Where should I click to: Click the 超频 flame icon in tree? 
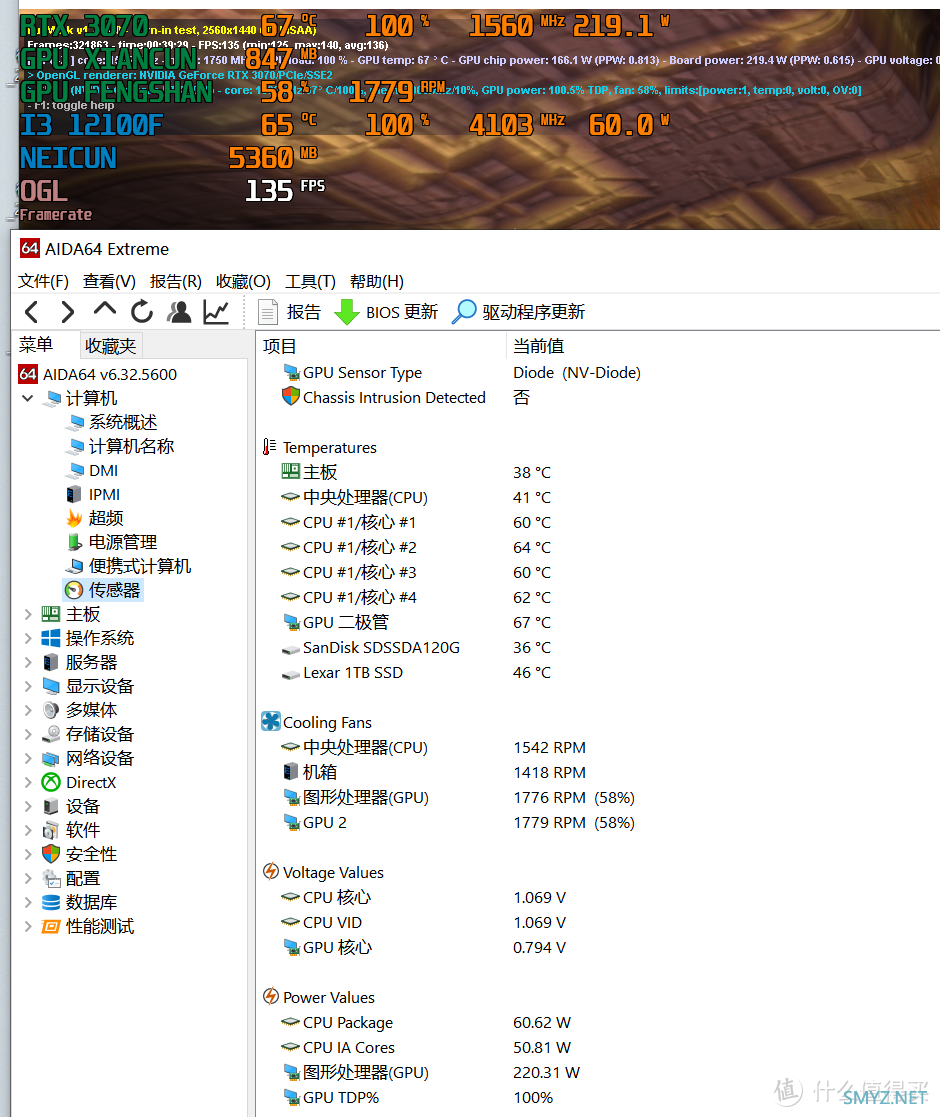point(75,518)
